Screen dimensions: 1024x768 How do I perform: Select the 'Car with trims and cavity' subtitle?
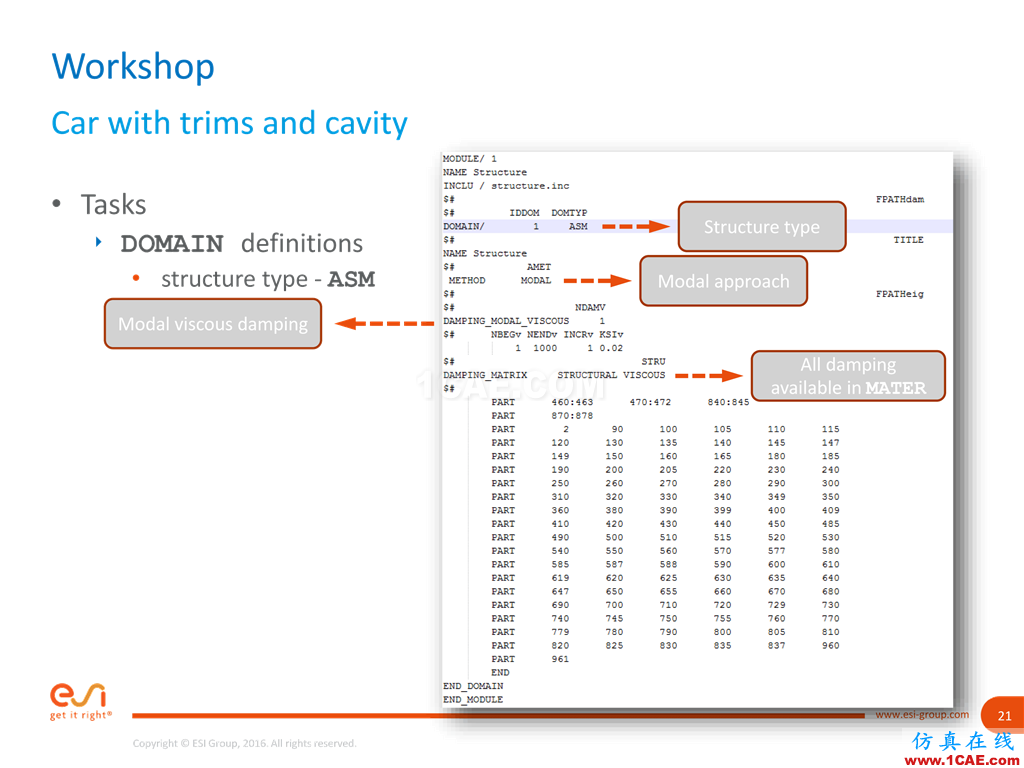click(x=229, y=123)
